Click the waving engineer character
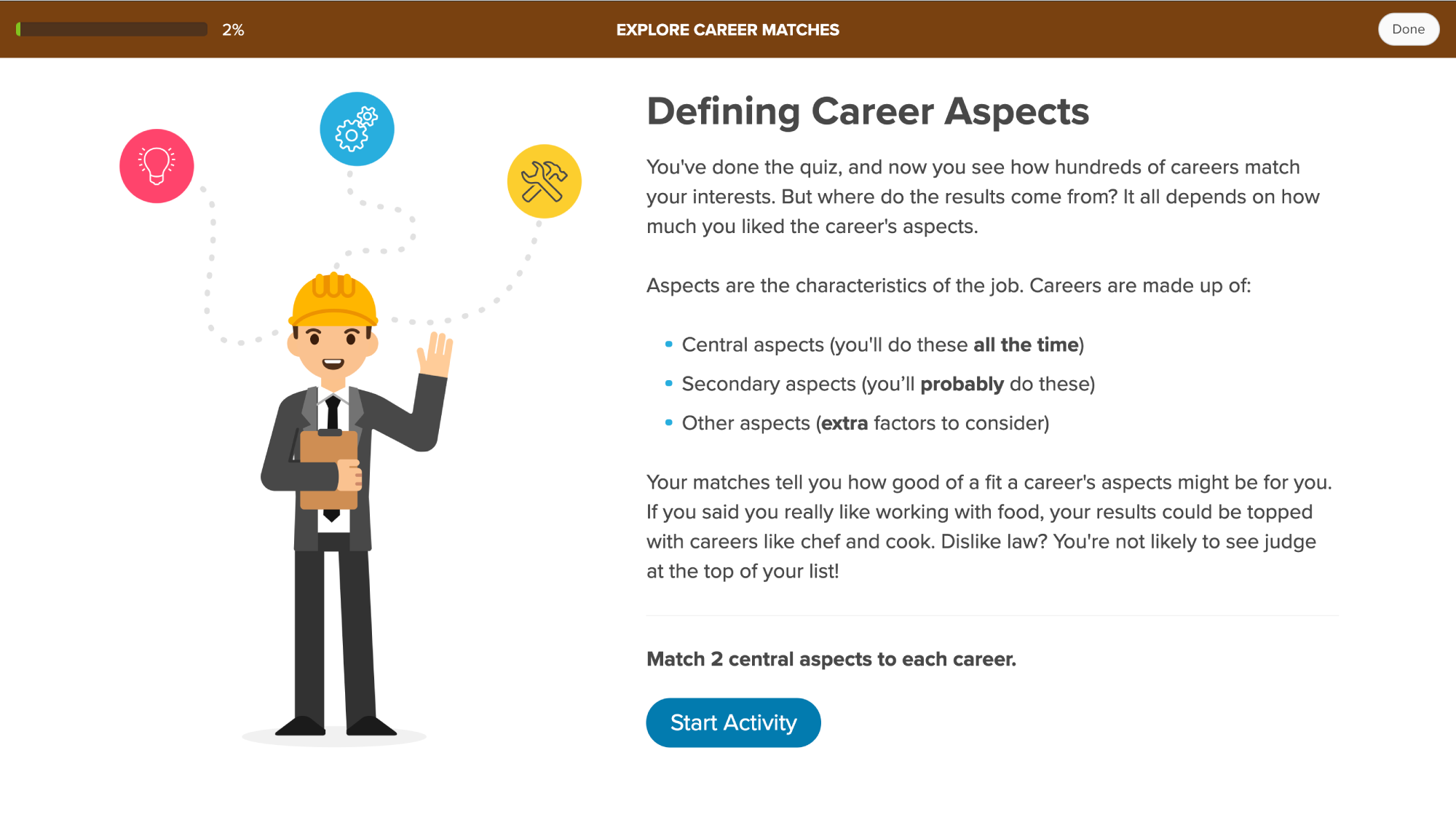This screenshot has height=820, width=1456. (x=335, y=510)
